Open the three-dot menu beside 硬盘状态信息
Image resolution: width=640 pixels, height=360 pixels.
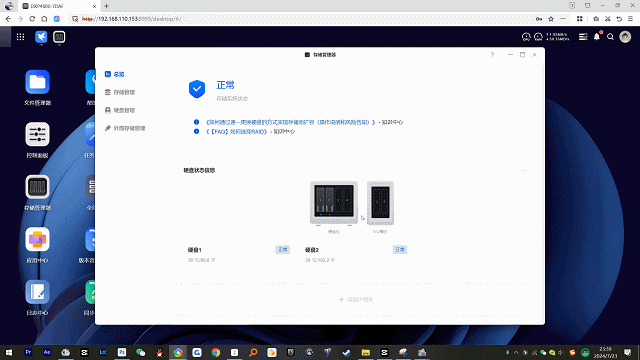coord(524,170)
